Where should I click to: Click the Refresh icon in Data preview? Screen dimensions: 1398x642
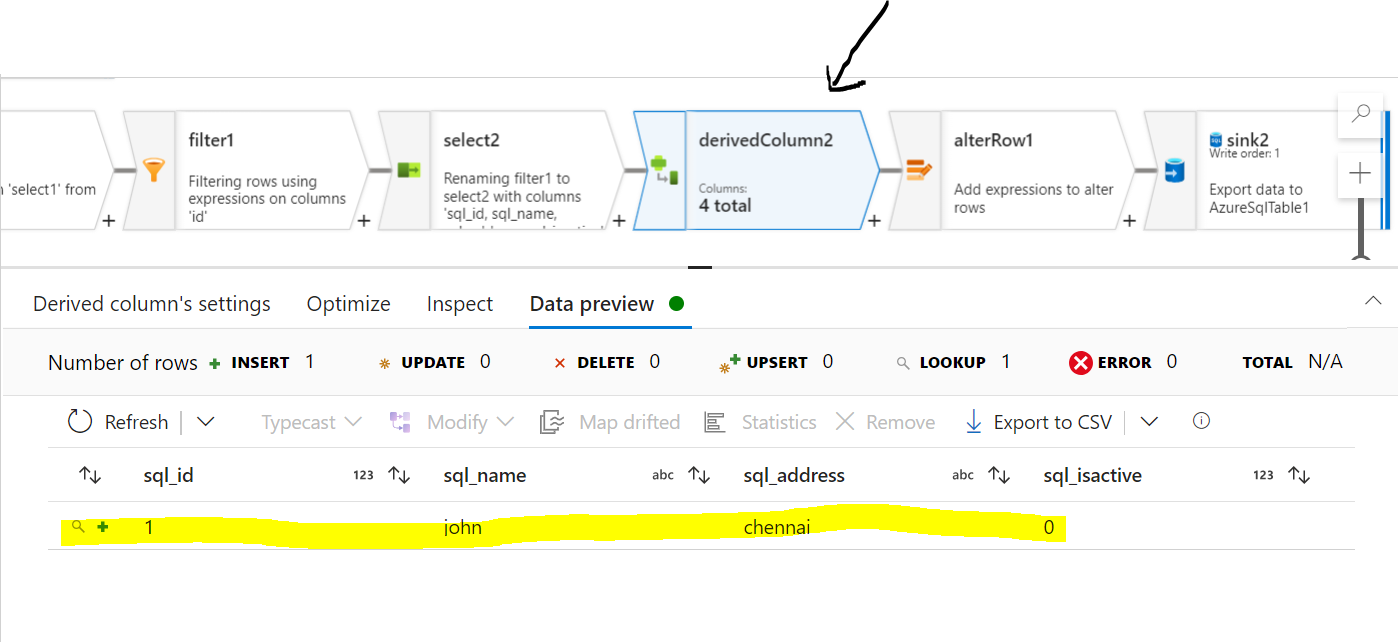tap(80, 421)
